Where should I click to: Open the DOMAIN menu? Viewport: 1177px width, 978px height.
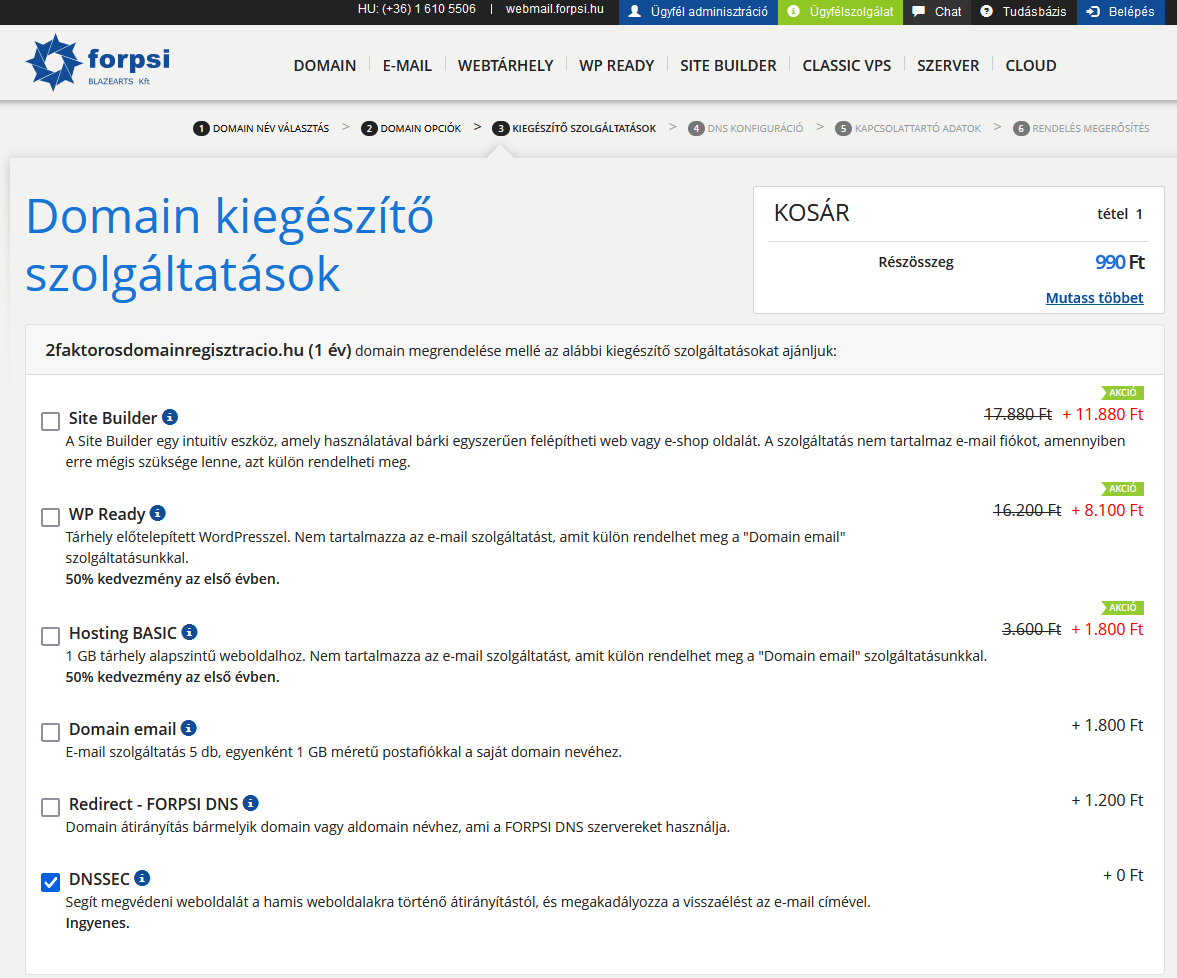pyautogui.click(x=325, y=65)
